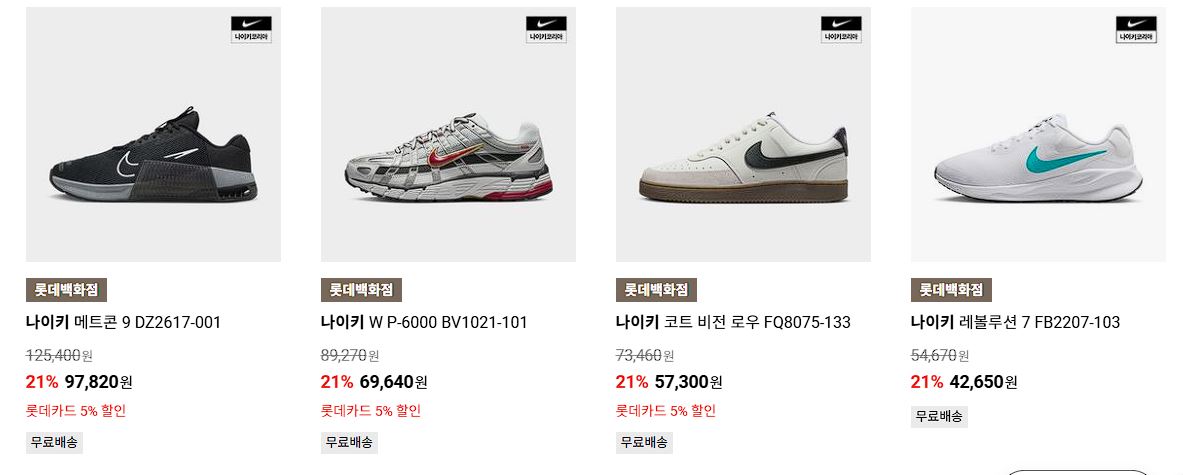Open product title 나이키 메트콘 9 DZ2617-001

[123, 323]
